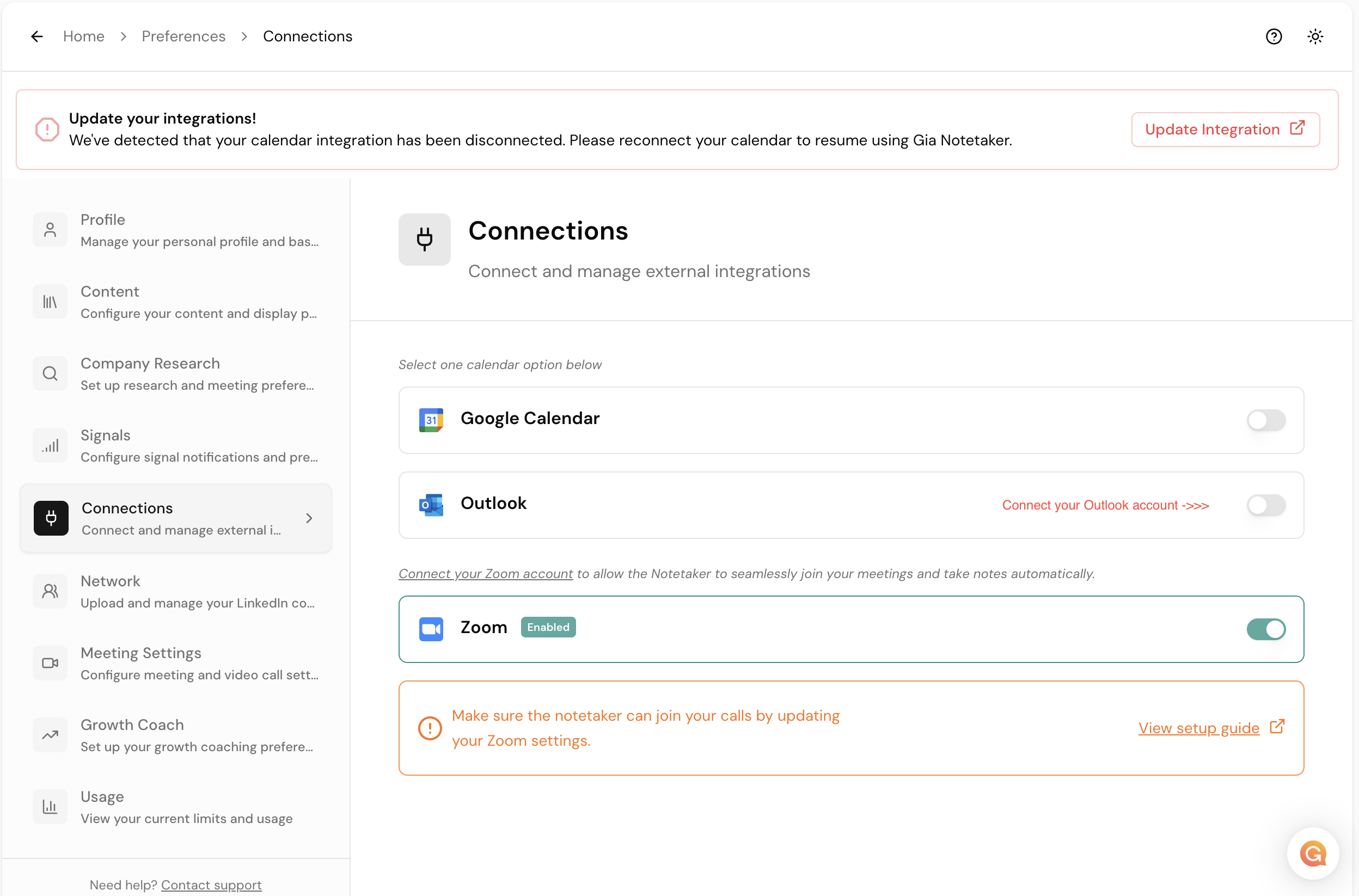
Task: Click Connect your Zoom account link
Action: (485, 574)
